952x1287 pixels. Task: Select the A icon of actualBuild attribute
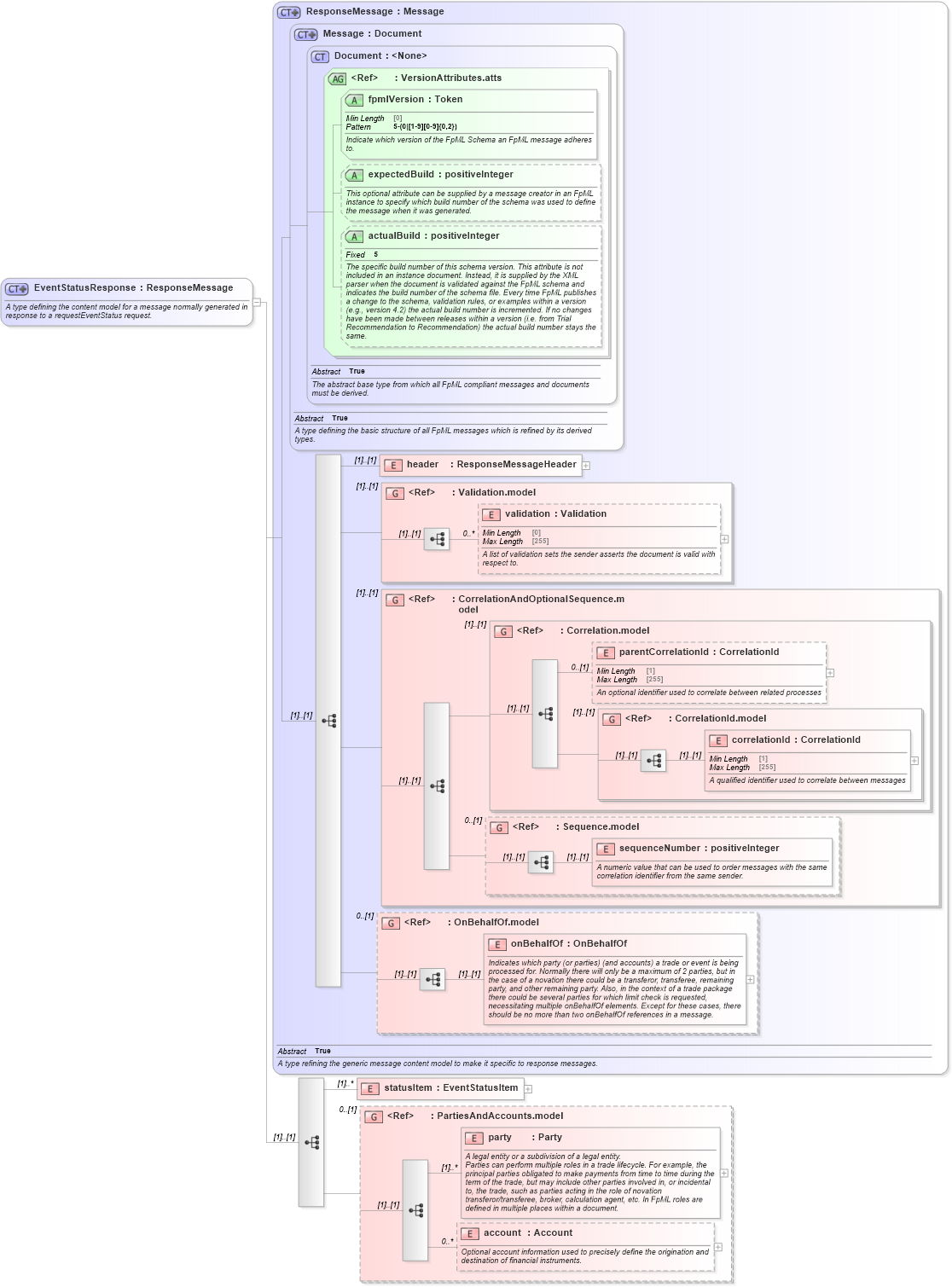[x=353, y=236]
